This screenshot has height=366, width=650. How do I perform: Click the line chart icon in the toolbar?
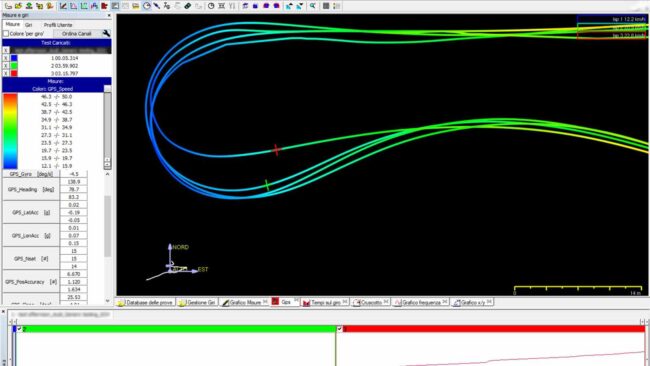pos(63,6)
